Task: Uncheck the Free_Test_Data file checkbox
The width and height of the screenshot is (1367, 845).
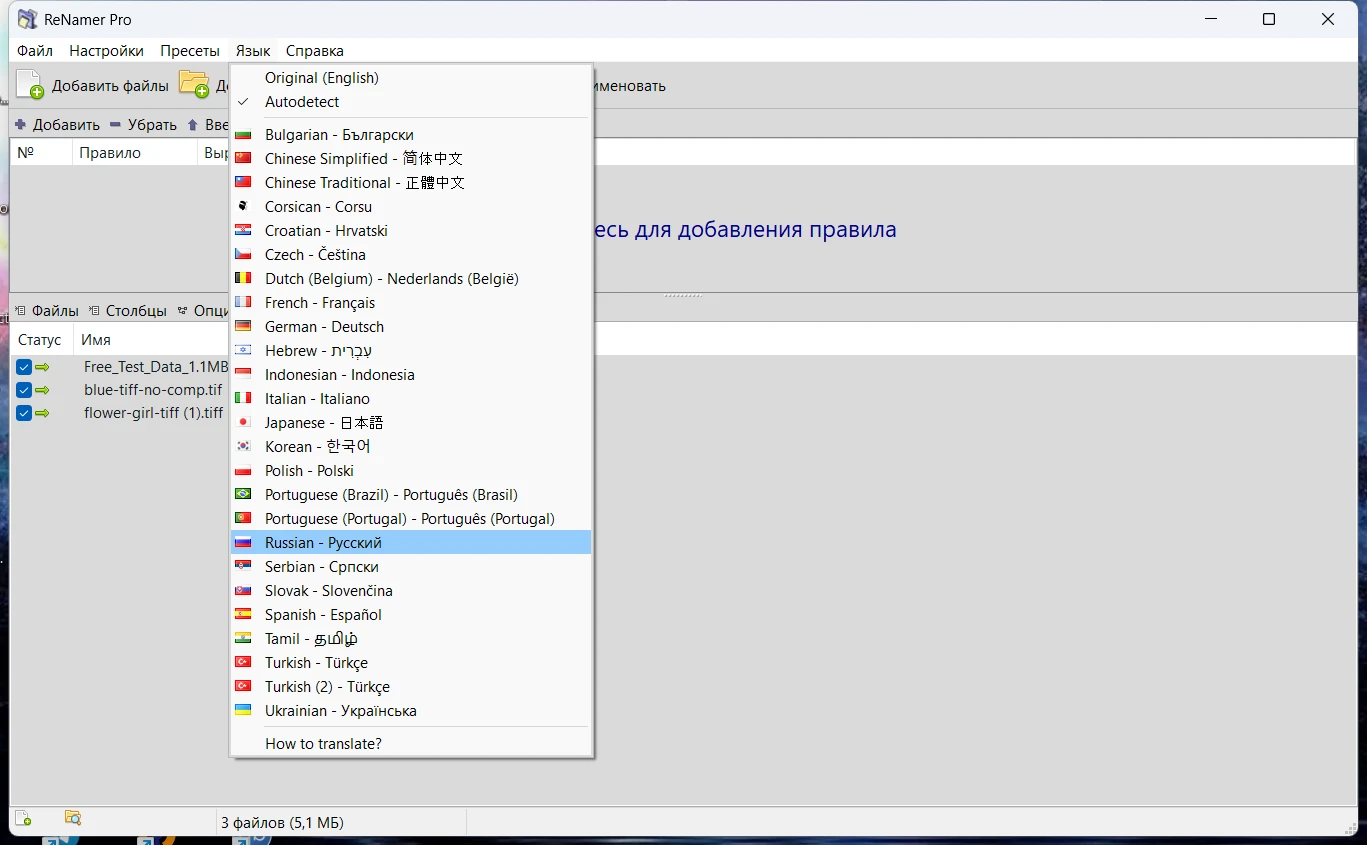Action: (24, 367)
